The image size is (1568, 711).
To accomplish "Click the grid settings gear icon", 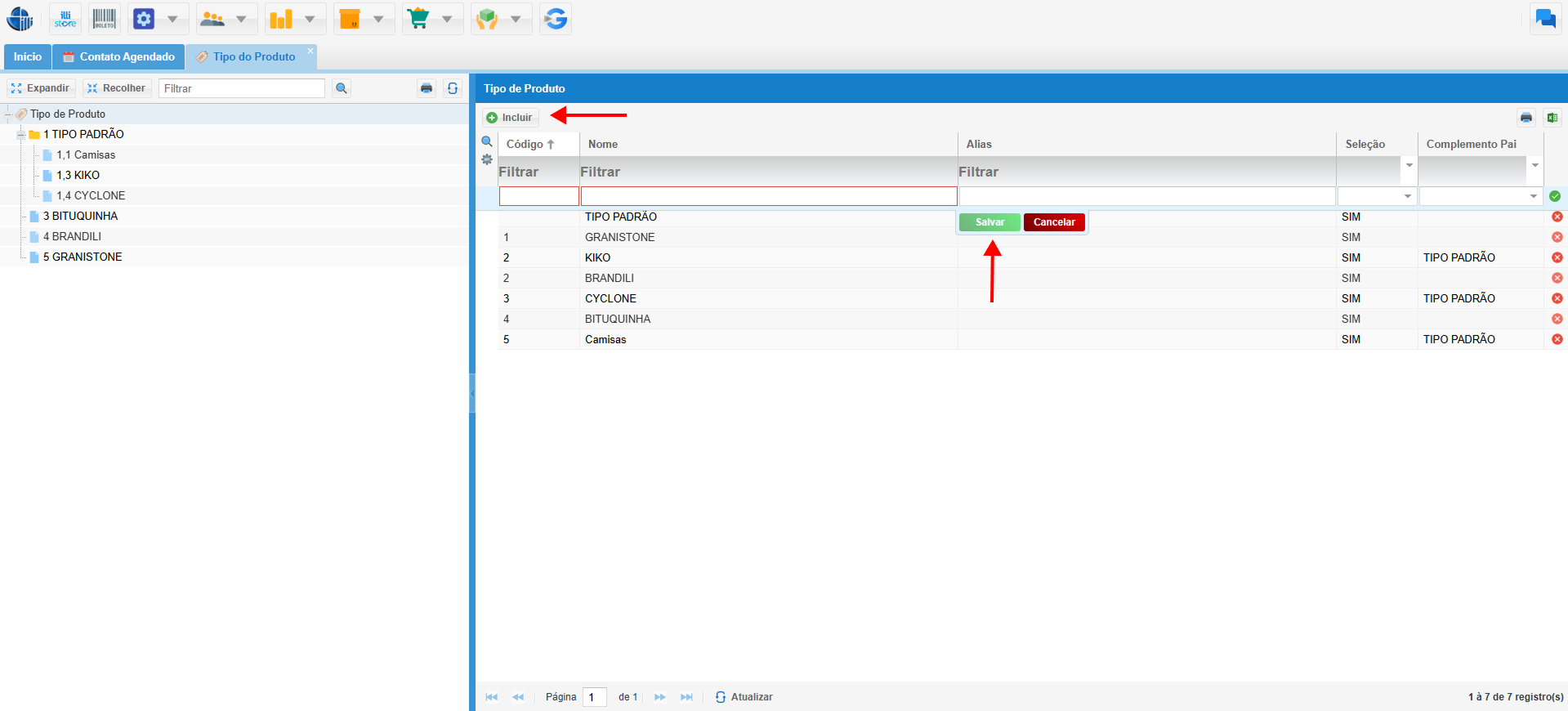I will pyautogui.click(x=487, y=160).
